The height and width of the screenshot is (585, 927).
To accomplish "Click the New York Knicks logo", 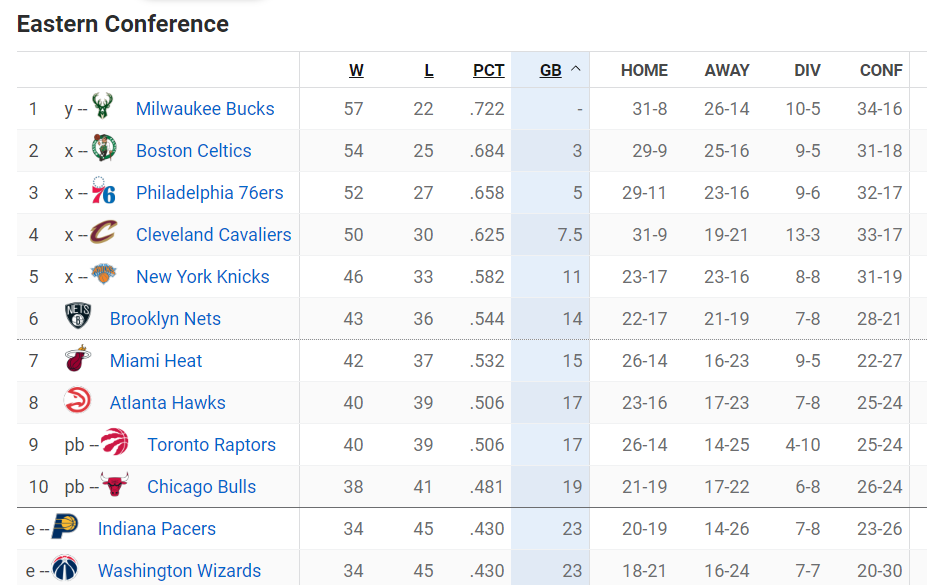I will pos(103,275).
